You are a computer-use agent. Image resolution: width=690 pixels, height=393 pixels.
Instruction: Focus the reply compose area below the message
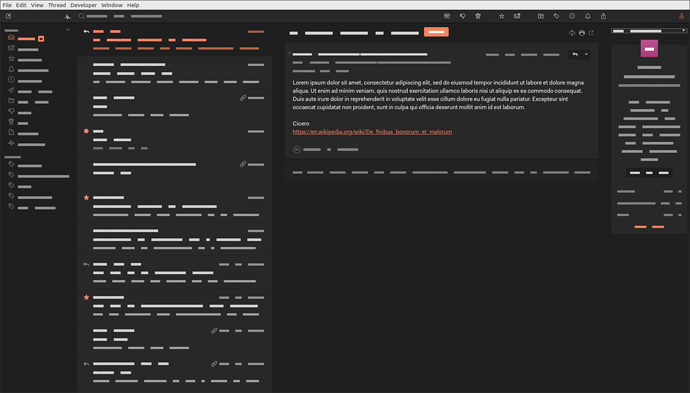coord(441,173)
